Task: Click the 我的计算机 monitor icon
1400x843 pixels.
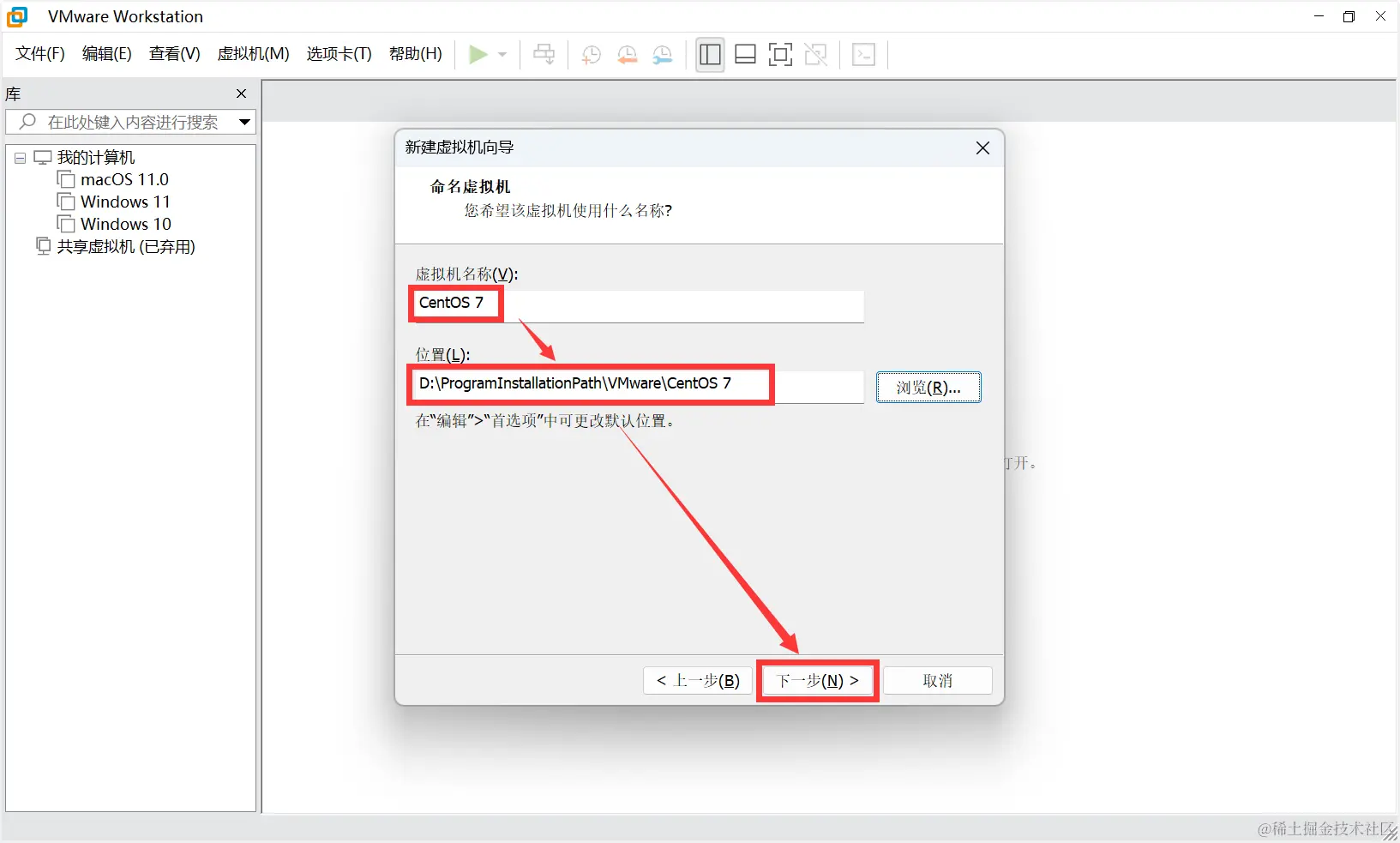Action: 43,158
